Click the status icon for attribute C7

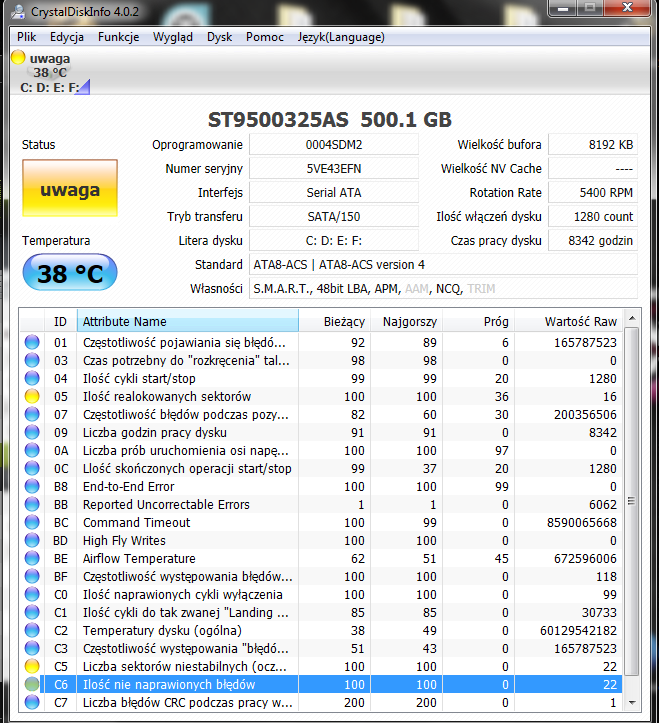[x=32, y=702]
